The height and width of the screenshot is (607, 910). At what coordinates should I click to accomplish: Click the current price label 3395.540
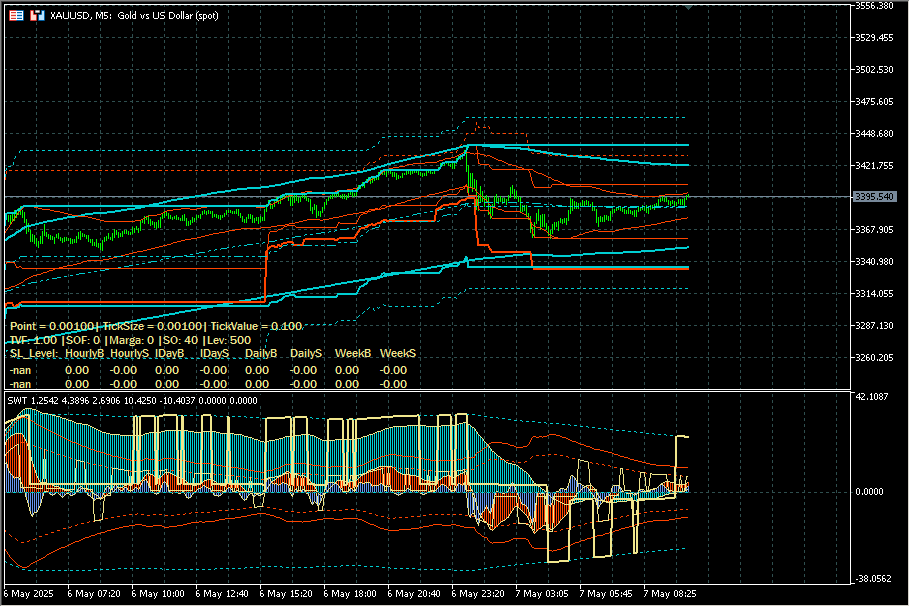click(x=875, y=197)
